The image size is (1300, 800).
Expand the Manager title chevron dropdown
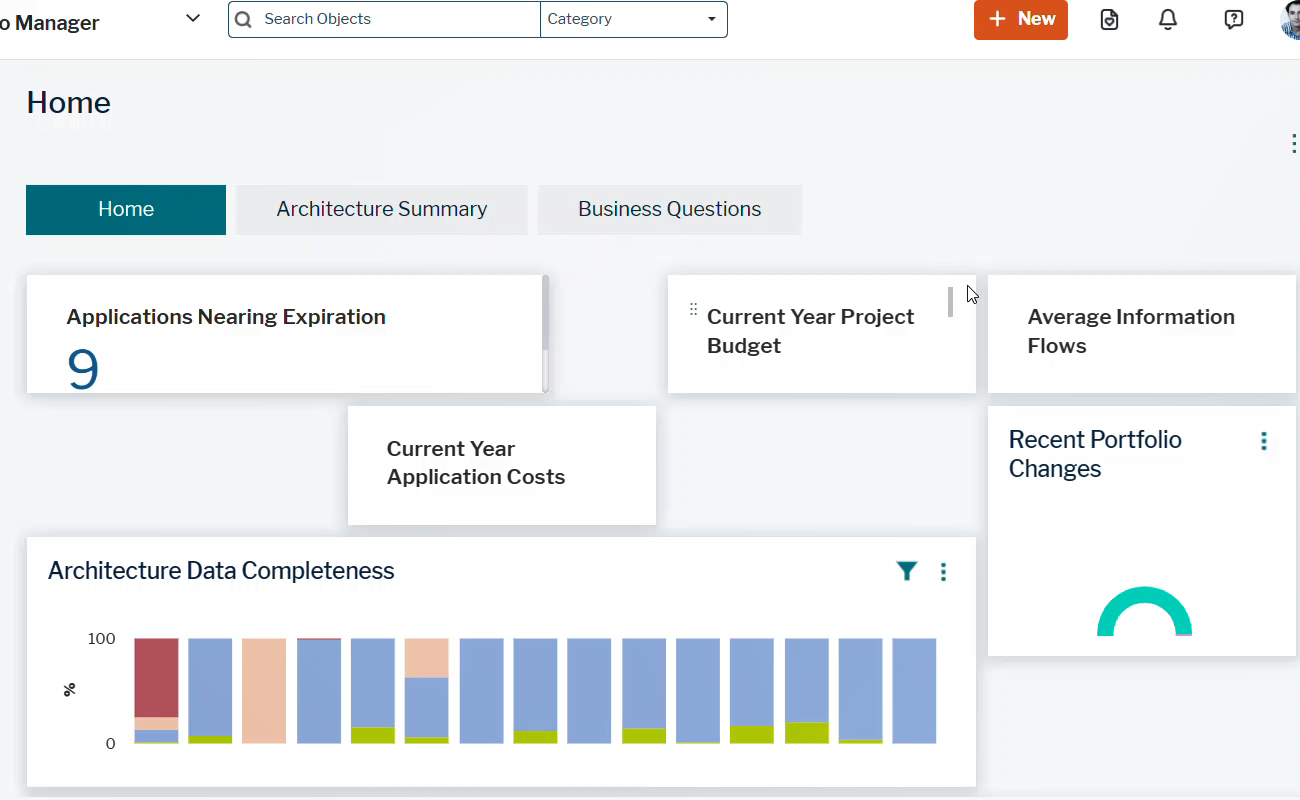(193, 18)
